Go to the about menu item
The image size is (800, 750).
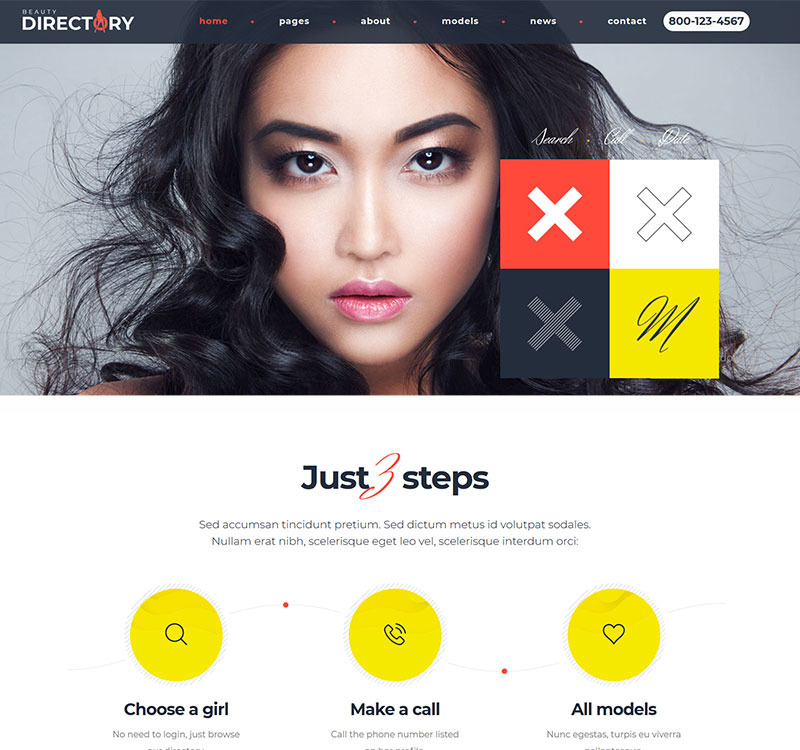(375, 21)
